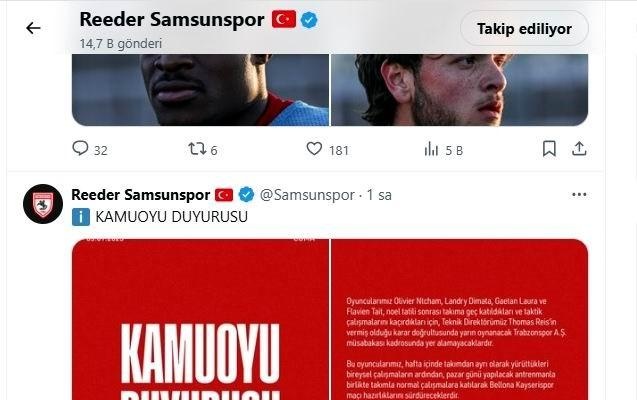View analytics showing 5 B views

(x=443, y=149)
